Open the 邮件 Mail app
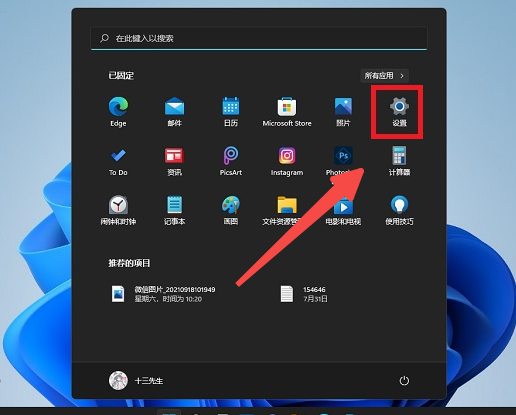 [x=174, y=111]
